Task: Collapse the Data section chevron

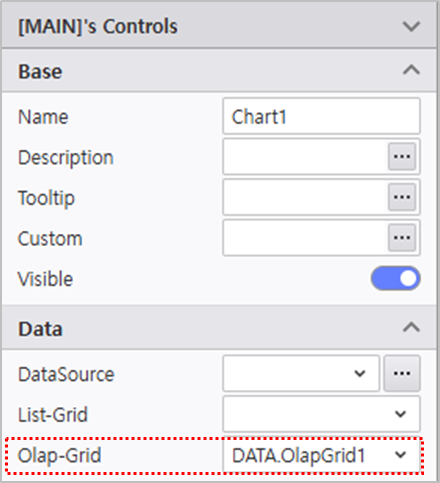Action: coord(411,328)
